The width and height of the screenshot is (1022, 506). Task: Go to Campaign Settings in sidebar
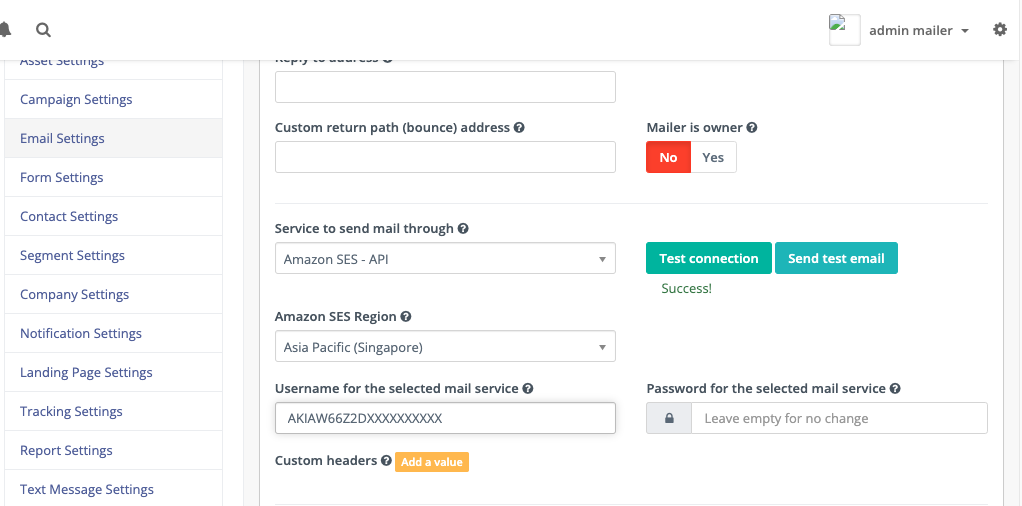click(76, 99)
